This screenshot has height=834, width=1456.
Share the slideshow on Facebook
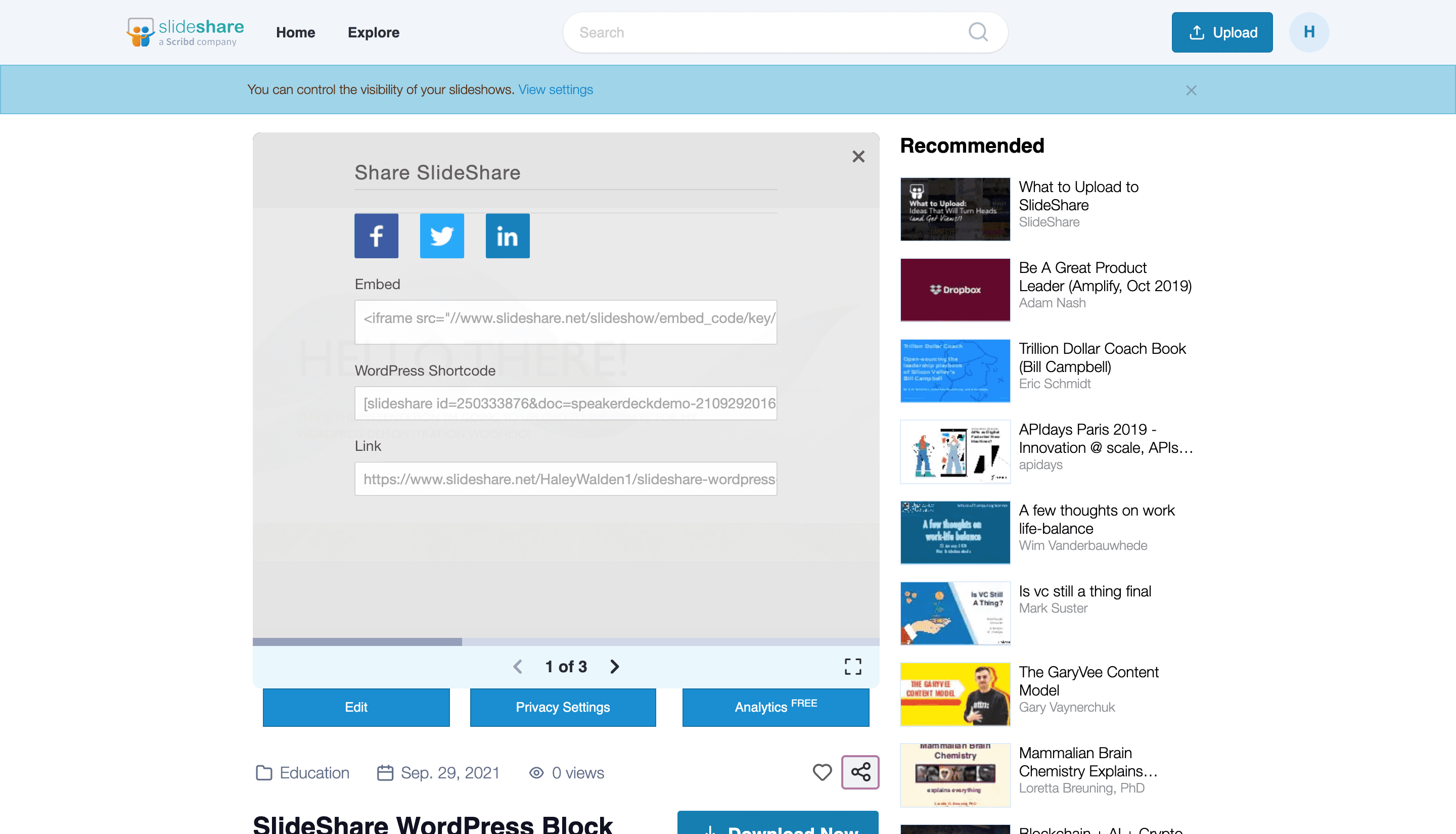coord(376,236)
